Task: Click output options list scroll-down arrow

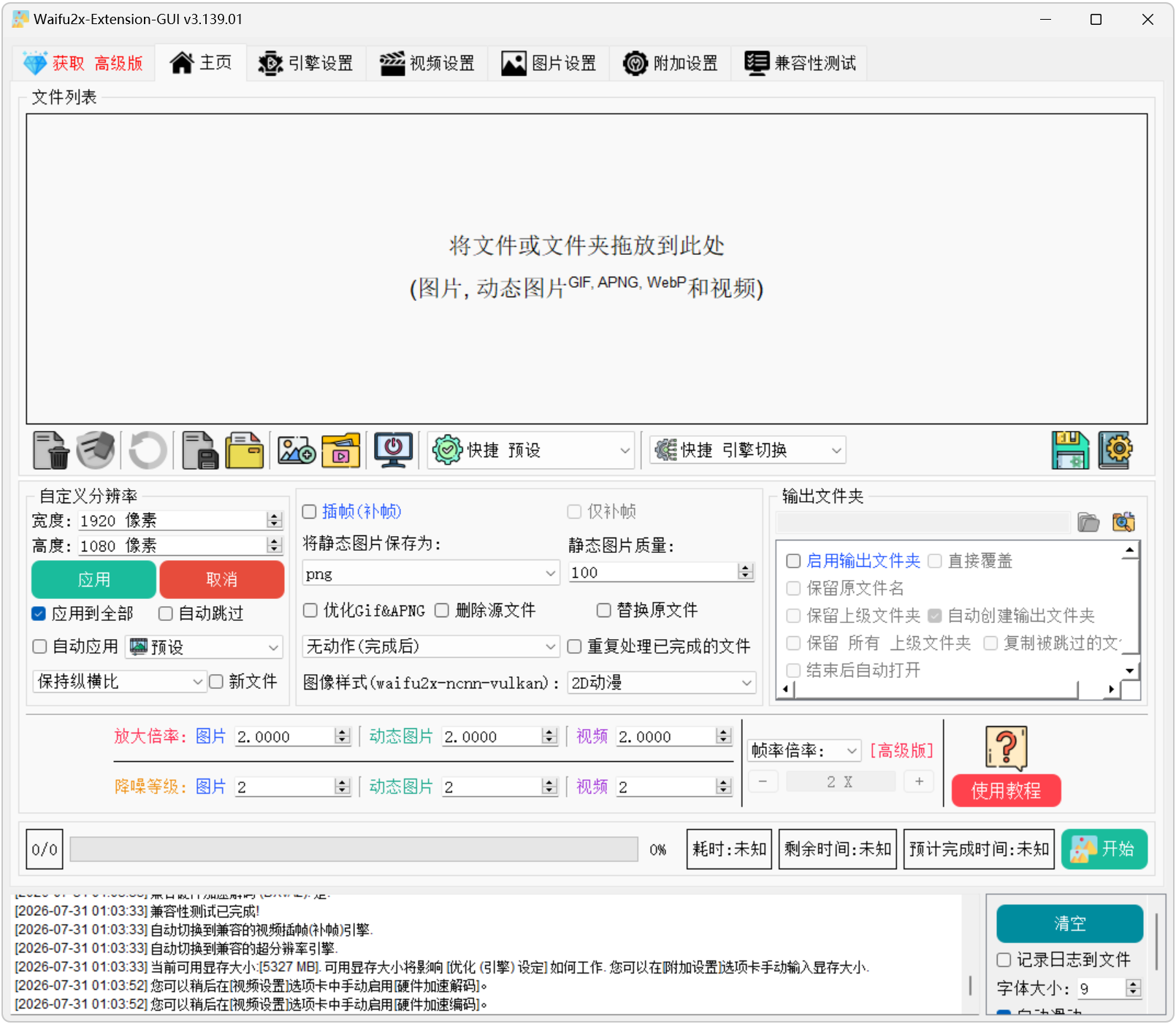Action: (x=1130, y=670)
